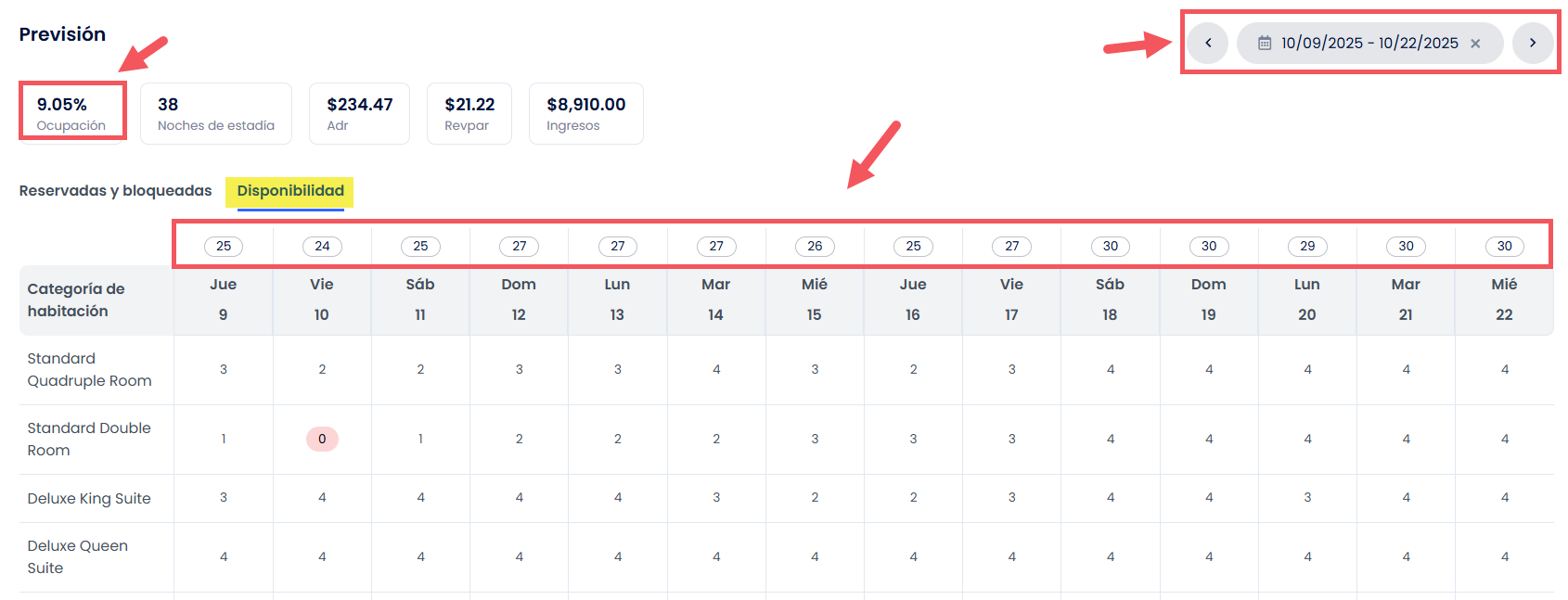Click the $21.22 Revpar card
The image size is (1568, 600).
(469, 113)
